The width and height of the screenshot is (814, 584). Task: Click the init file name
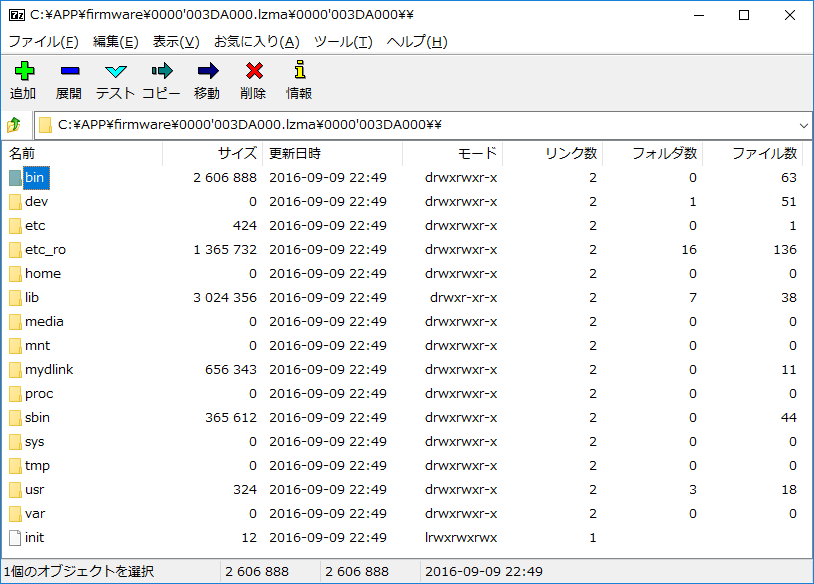[x=34, y=538]
